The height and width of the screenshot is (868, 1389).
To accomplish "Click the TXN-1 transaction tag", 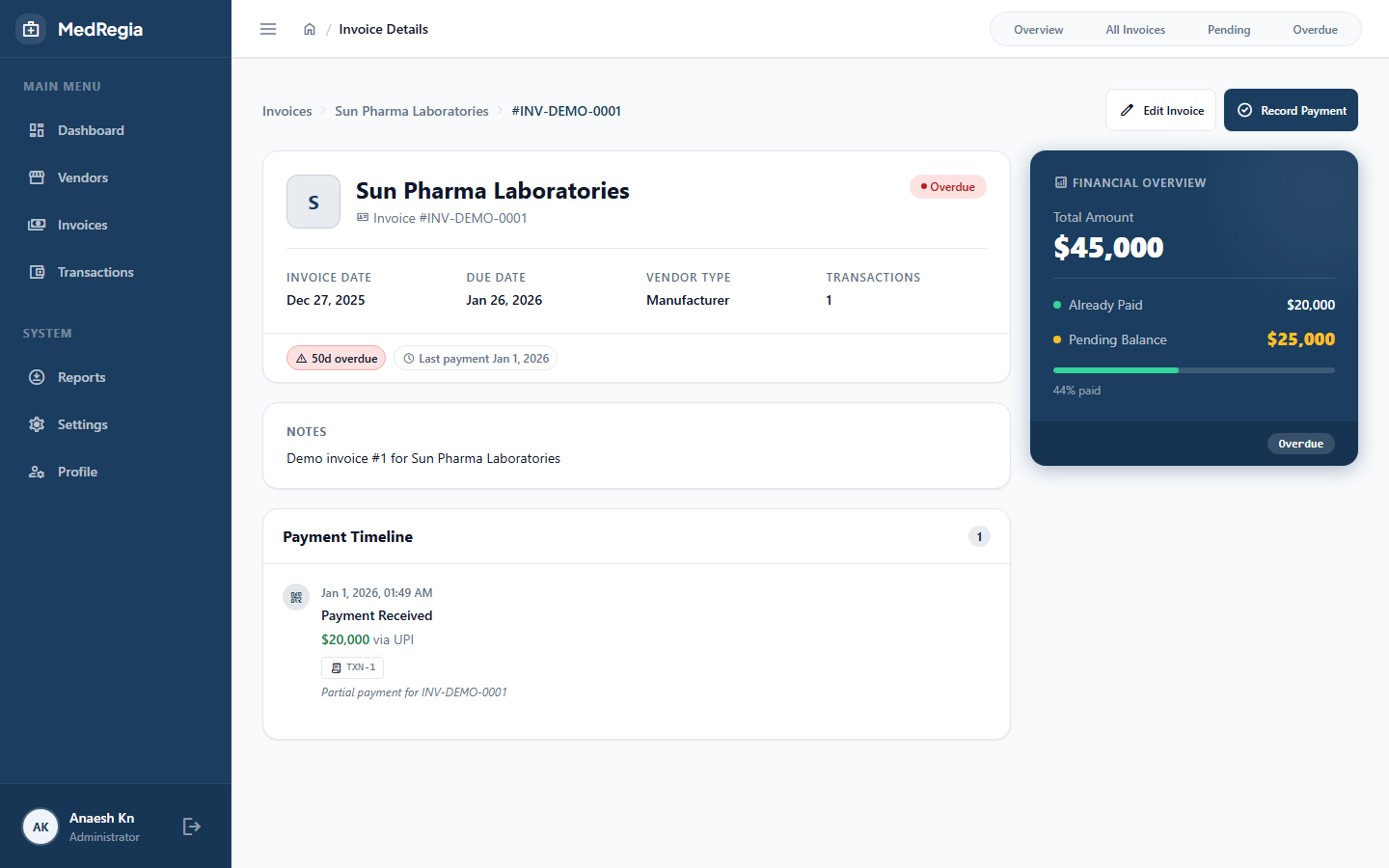I will [x=352, y=667].
